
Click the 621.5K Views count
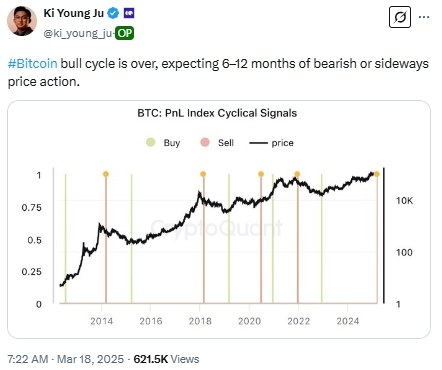[166, 359]
